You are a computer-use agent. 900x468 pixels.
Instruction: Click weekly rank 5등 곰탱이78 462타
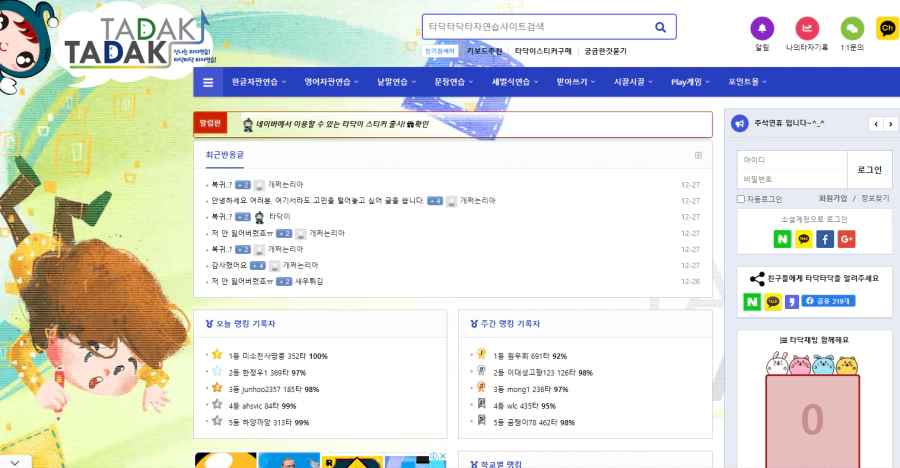(534, 423)
